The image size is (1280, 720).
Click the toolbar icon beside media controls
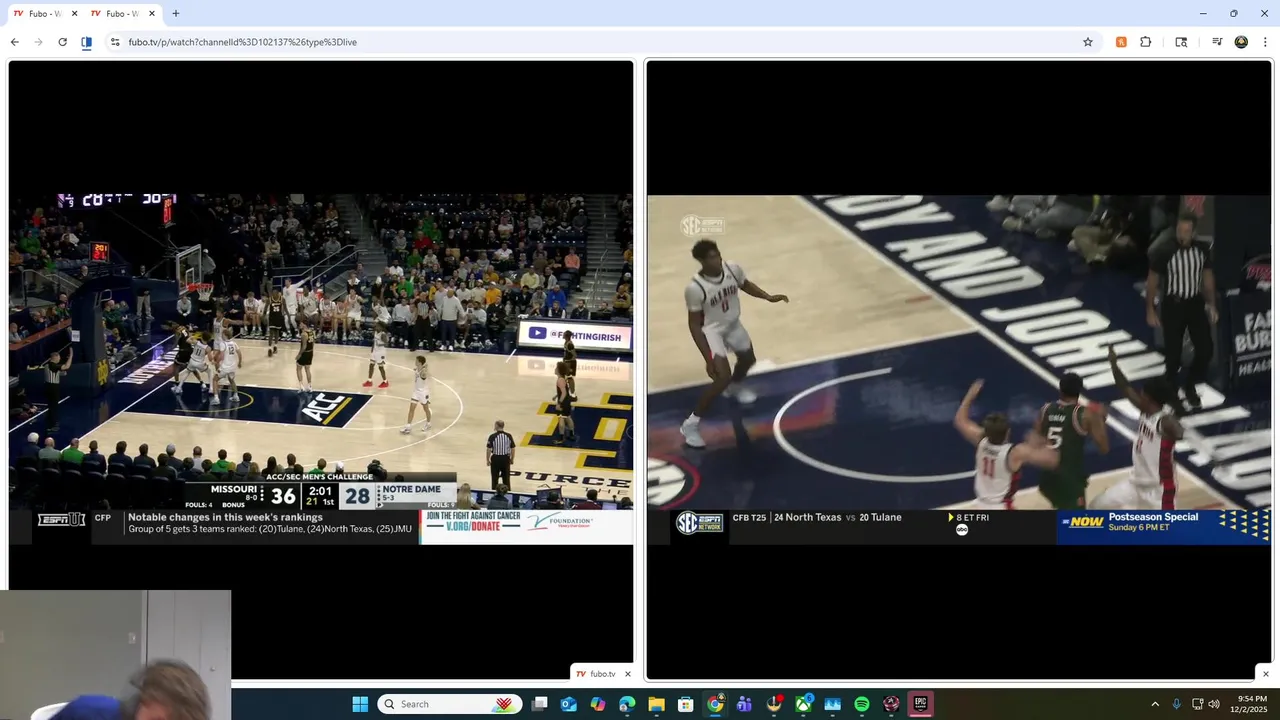(x=1181, y=42)
